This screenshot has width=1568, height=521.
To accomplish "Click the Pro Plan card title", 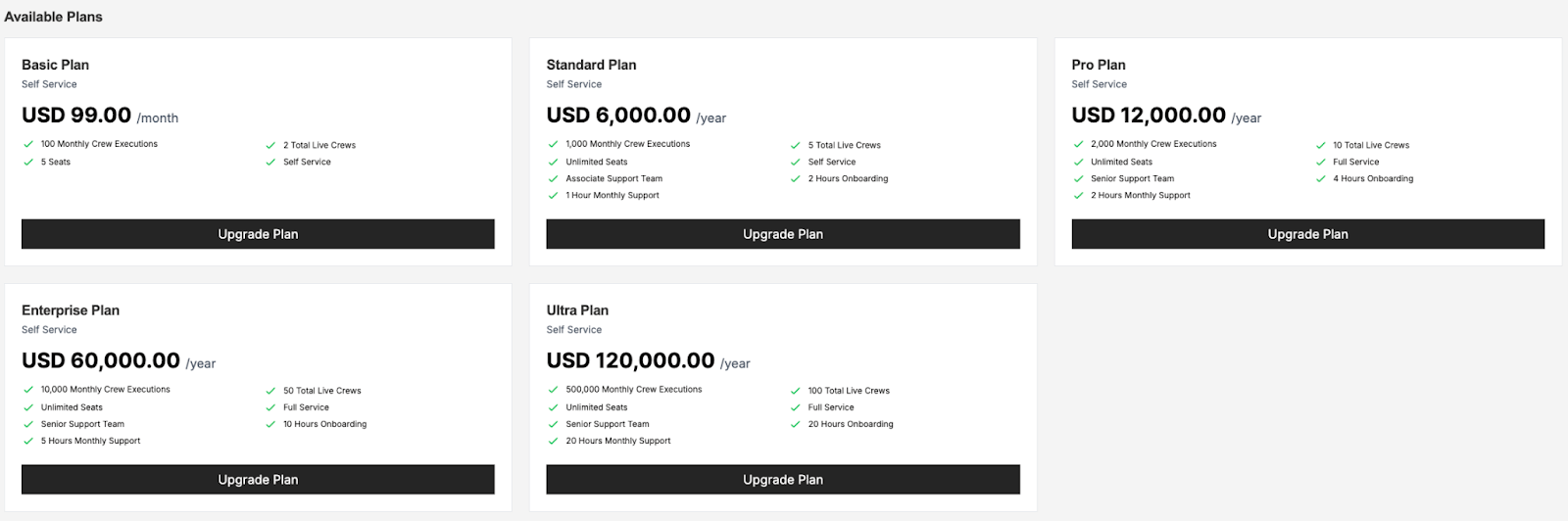I will pyautogui.click(x=1099, y=65).
